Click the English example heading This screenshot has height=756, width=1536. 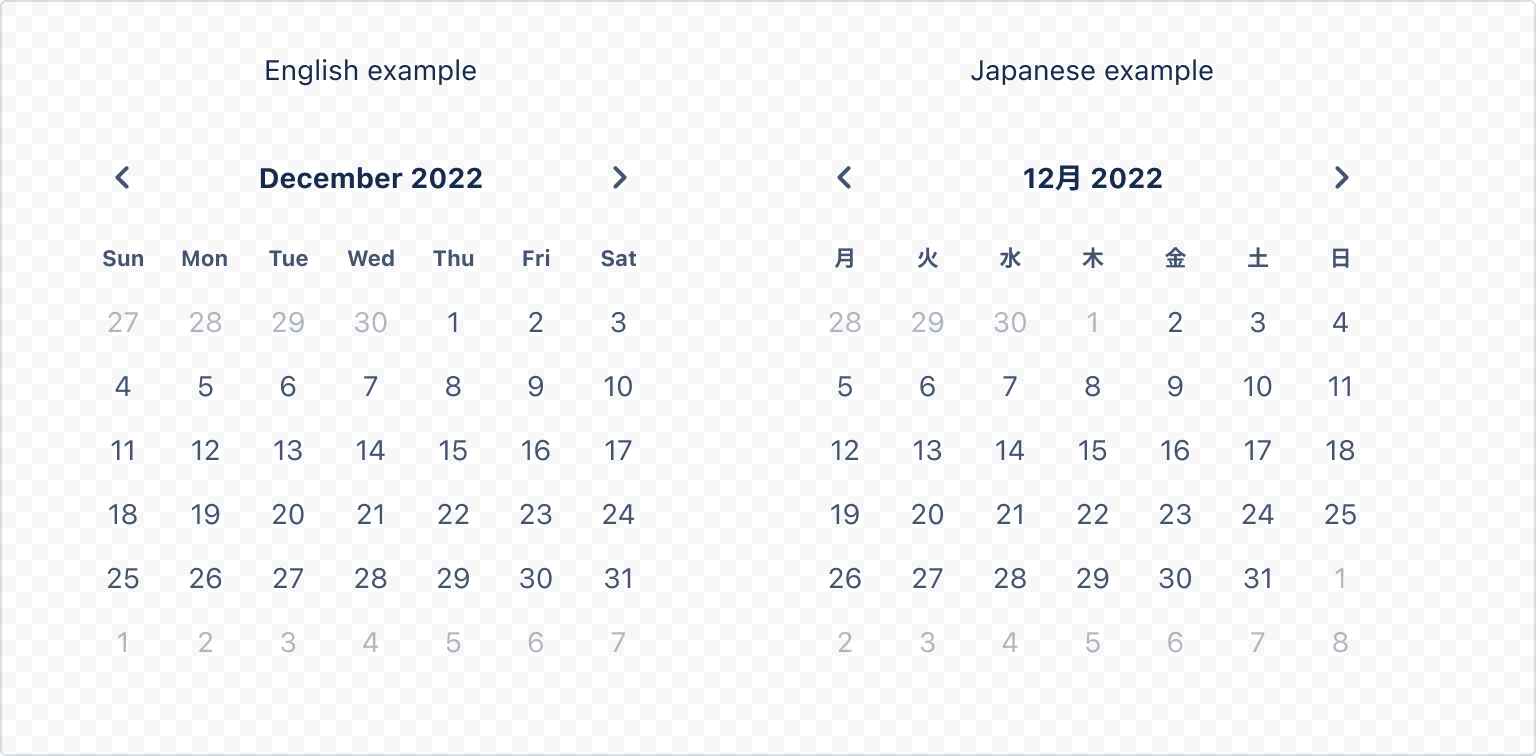pos(371,70)
